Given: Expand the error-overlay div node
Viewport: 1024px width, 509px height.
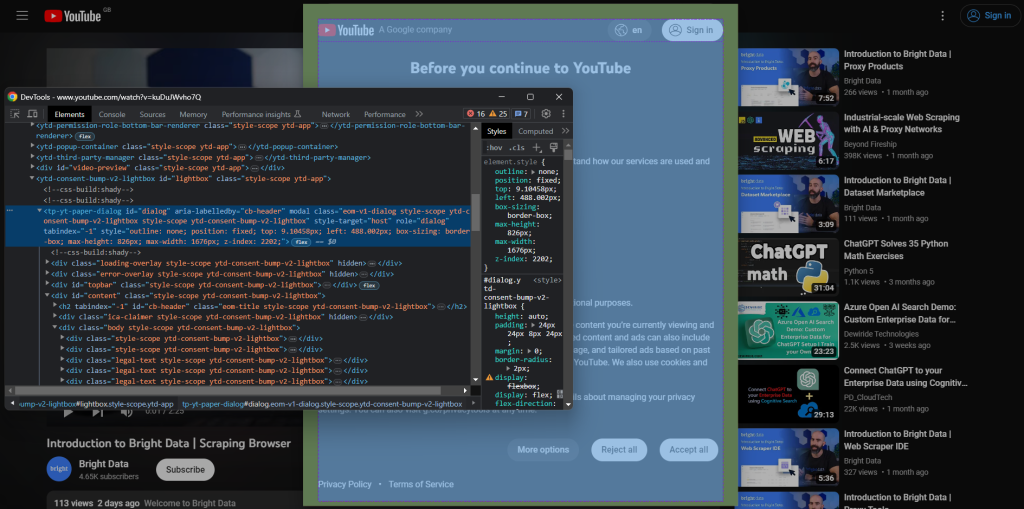Looking at the screenshot, I should pos(48,274).
